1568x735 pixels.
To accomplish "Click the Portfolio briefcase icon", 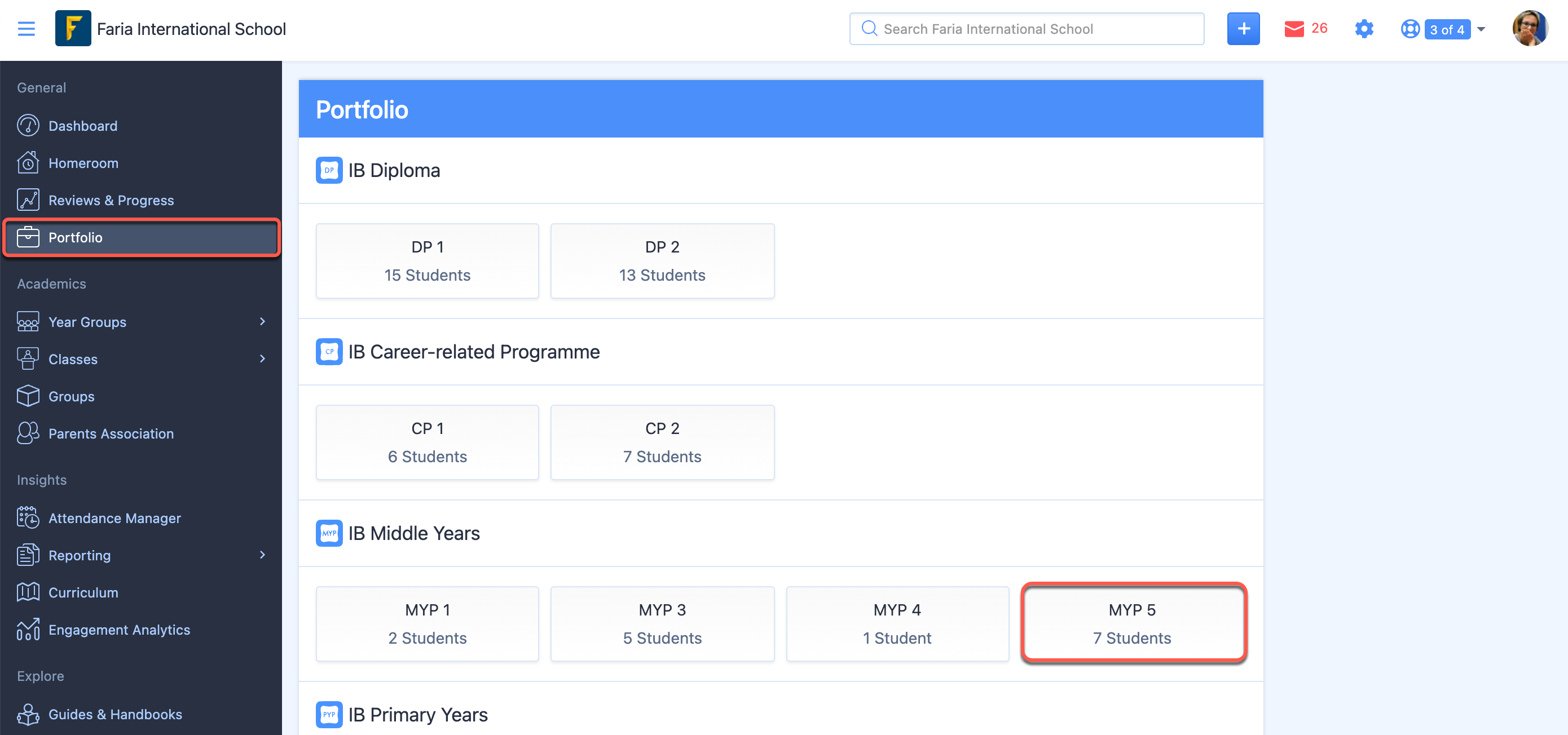I will pyautogui.click(x=28, y=237).
